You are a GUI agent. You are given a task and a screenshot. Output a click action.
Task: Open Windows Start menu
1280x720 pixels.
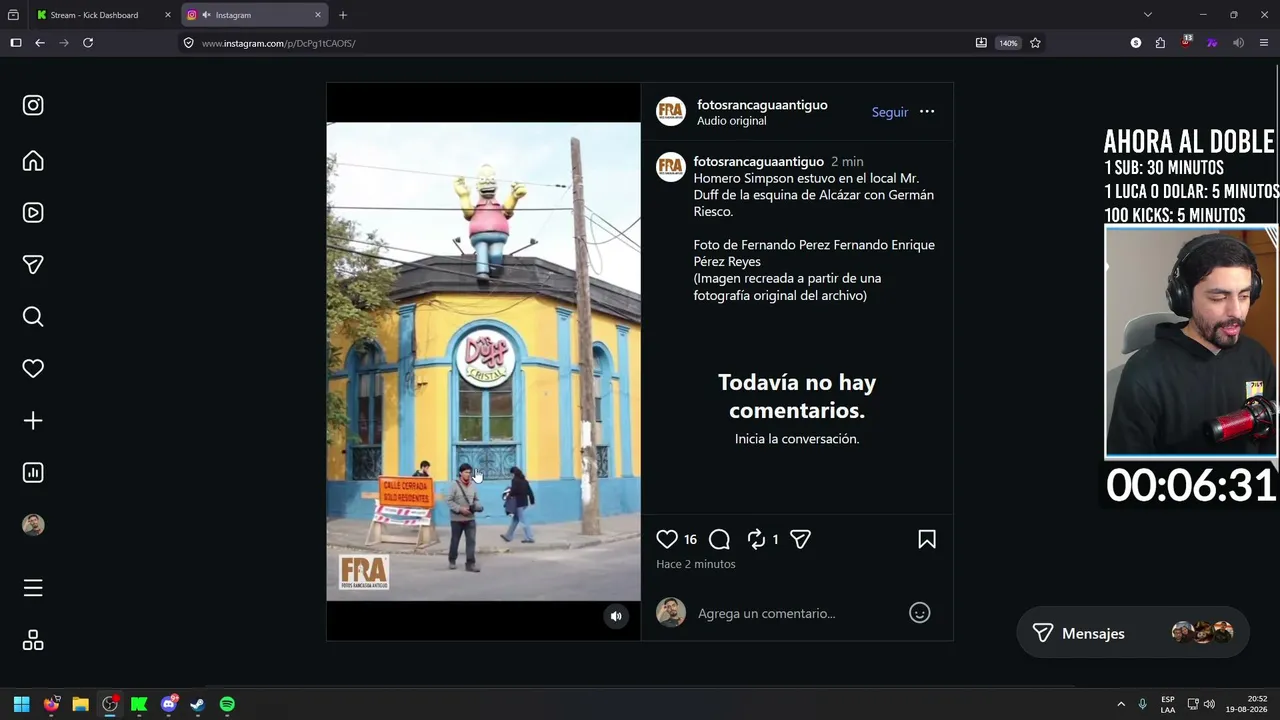pyautogui.click(x=21, y=704)
